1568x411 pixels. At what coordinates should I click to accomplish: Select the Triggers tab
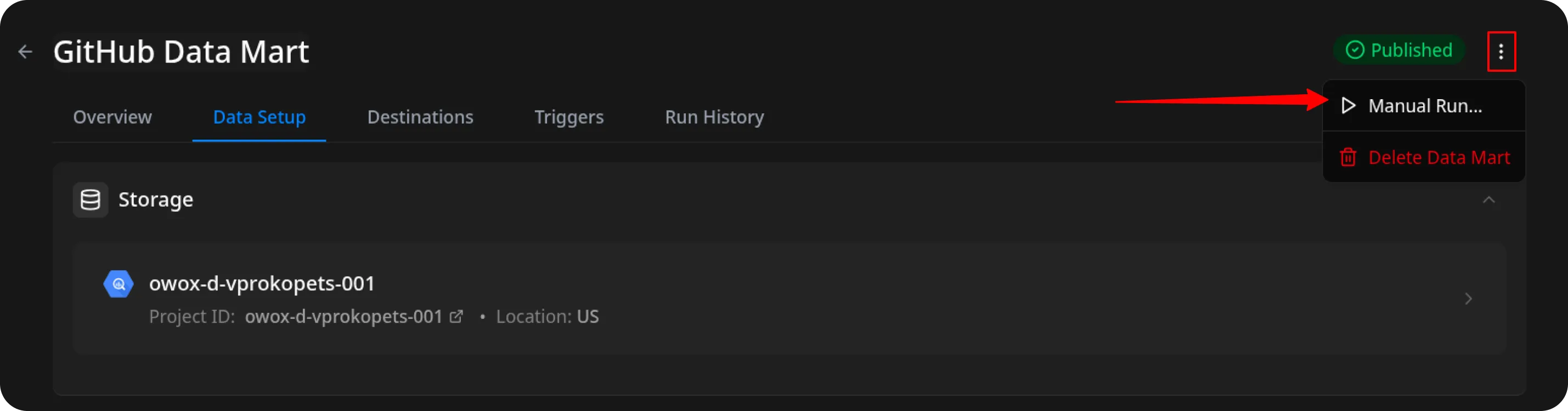pyautogui.click(x=568, y=117)
